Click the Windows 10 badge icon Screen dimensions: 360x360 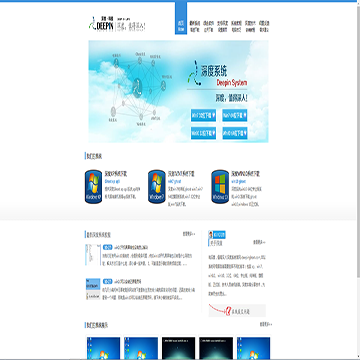pos(220,187)
